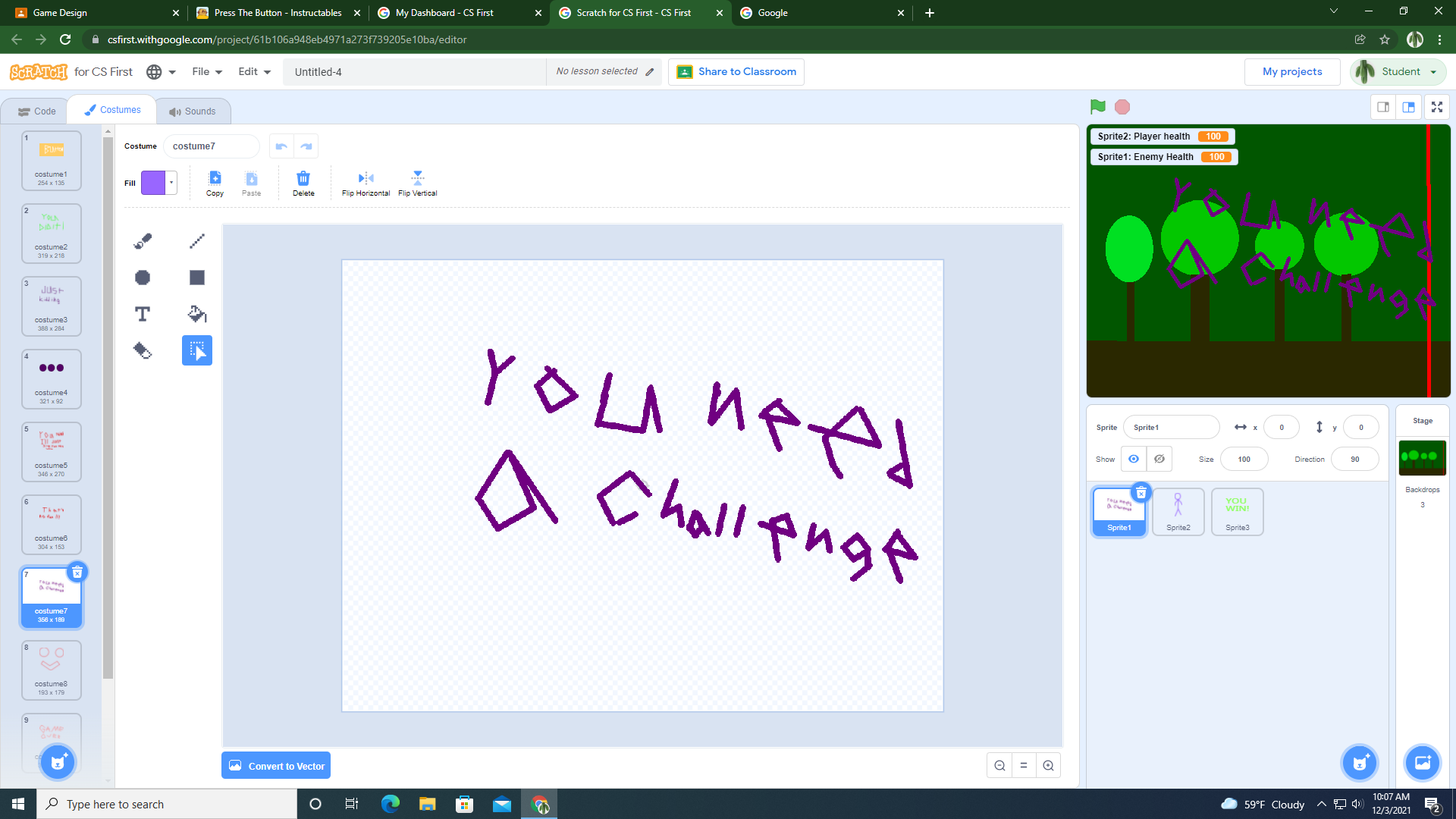This screenshot has width=1456, height=819.
Task: Hide Sprite1 with the crossed-eye toggle
Action: coord(1158,458)
